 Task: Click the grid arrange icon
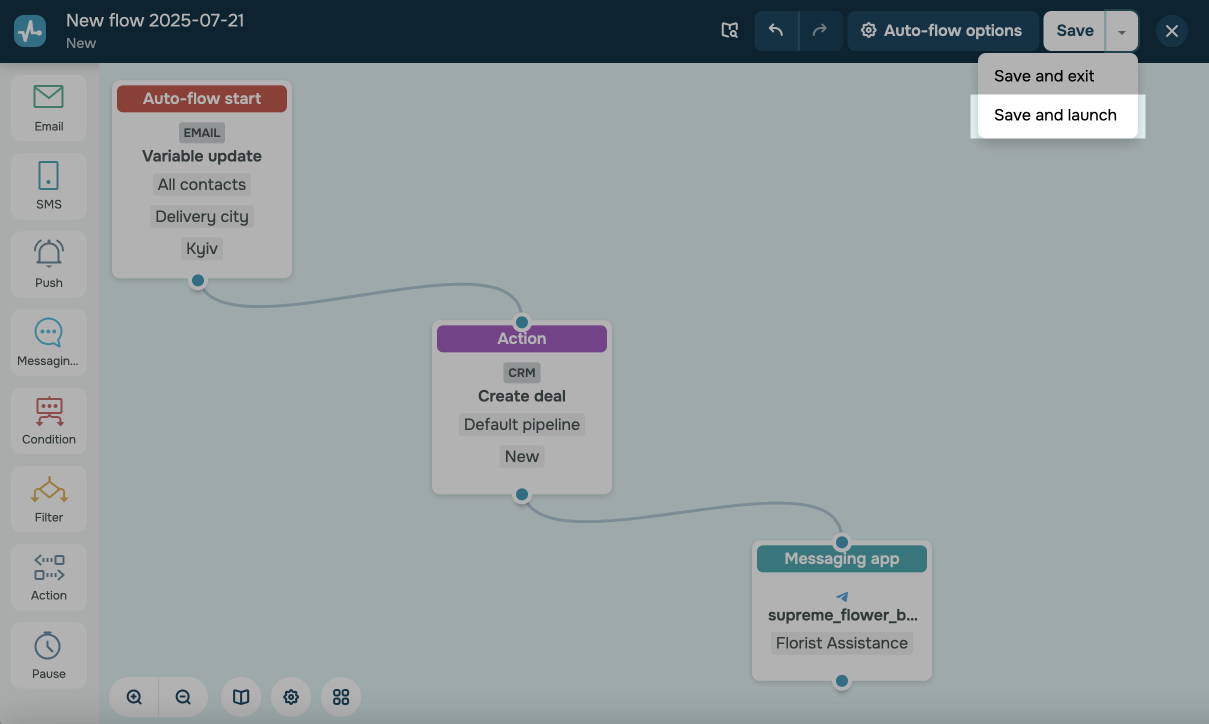click(341, 697)
